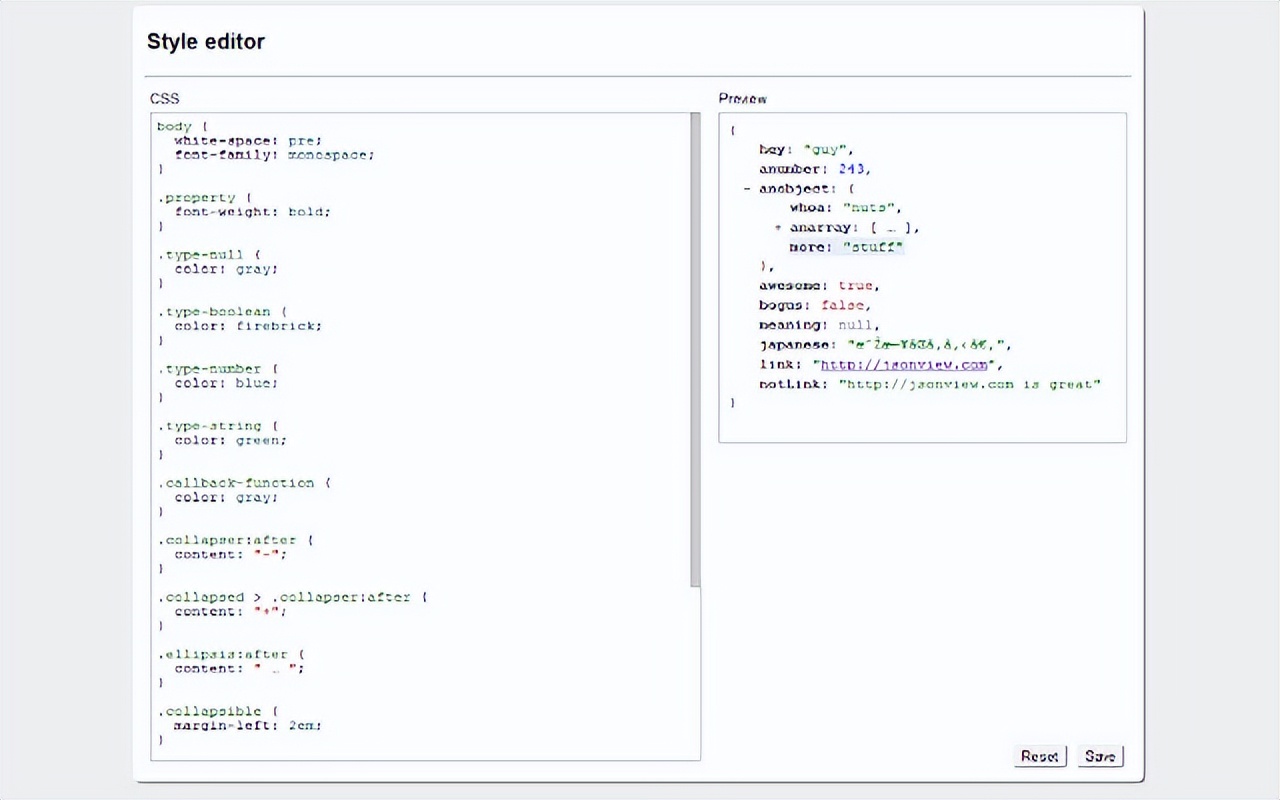Click the 'true' value of awesome

[856, 286]
